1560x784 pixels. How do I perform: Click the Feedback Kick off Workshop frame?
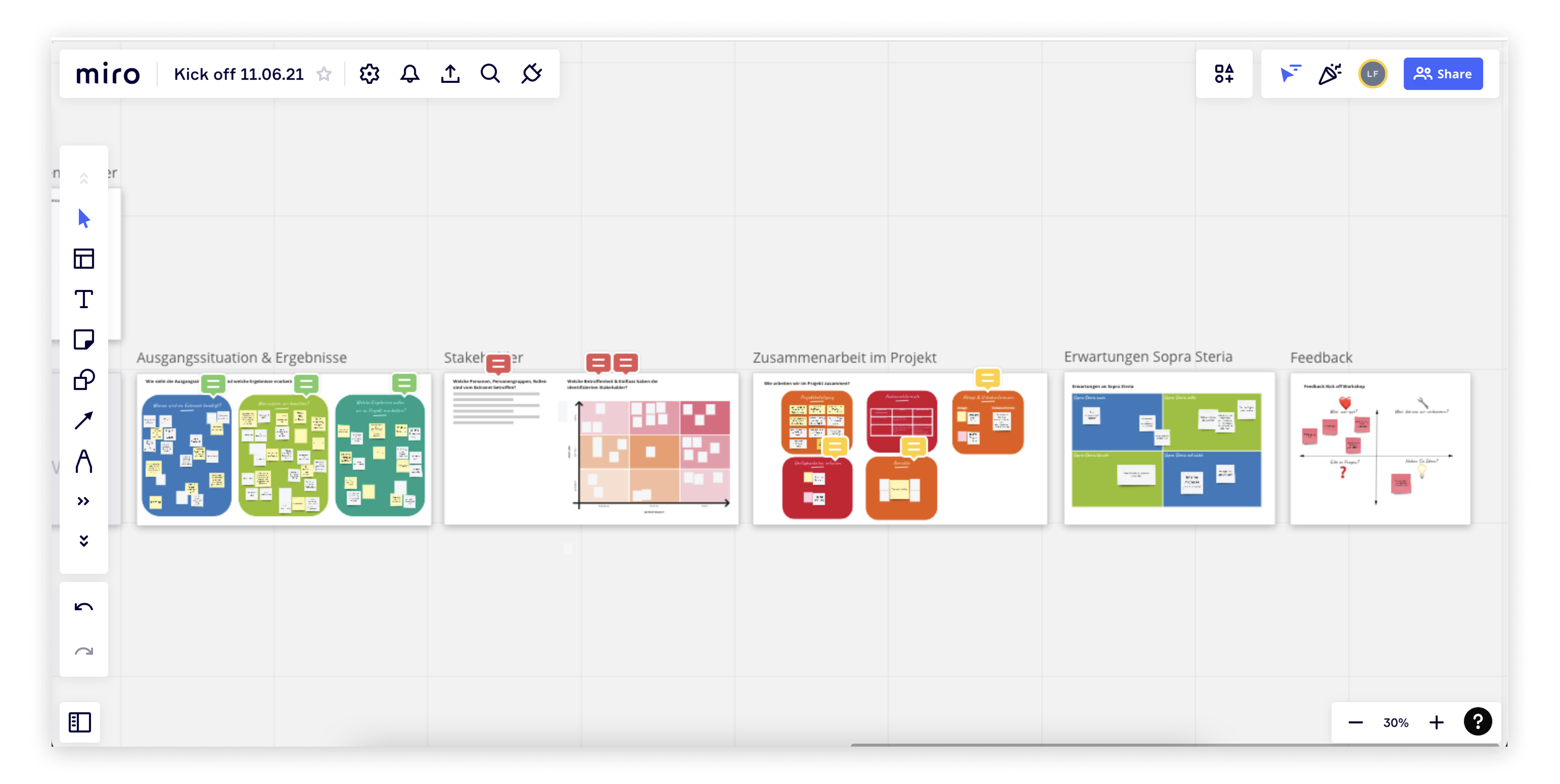1380,449
